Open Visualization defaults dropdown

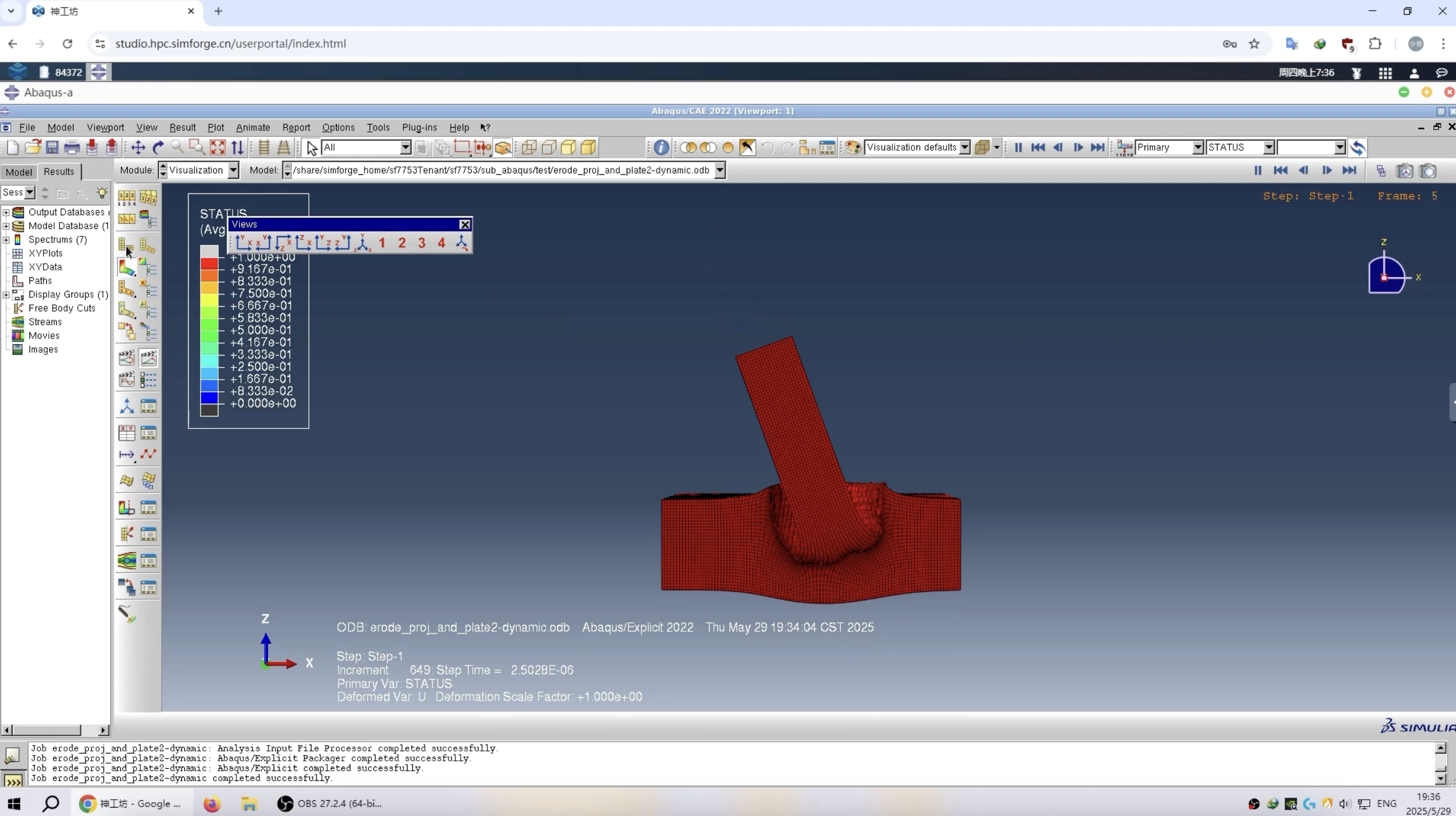click(x=965, y=148)
